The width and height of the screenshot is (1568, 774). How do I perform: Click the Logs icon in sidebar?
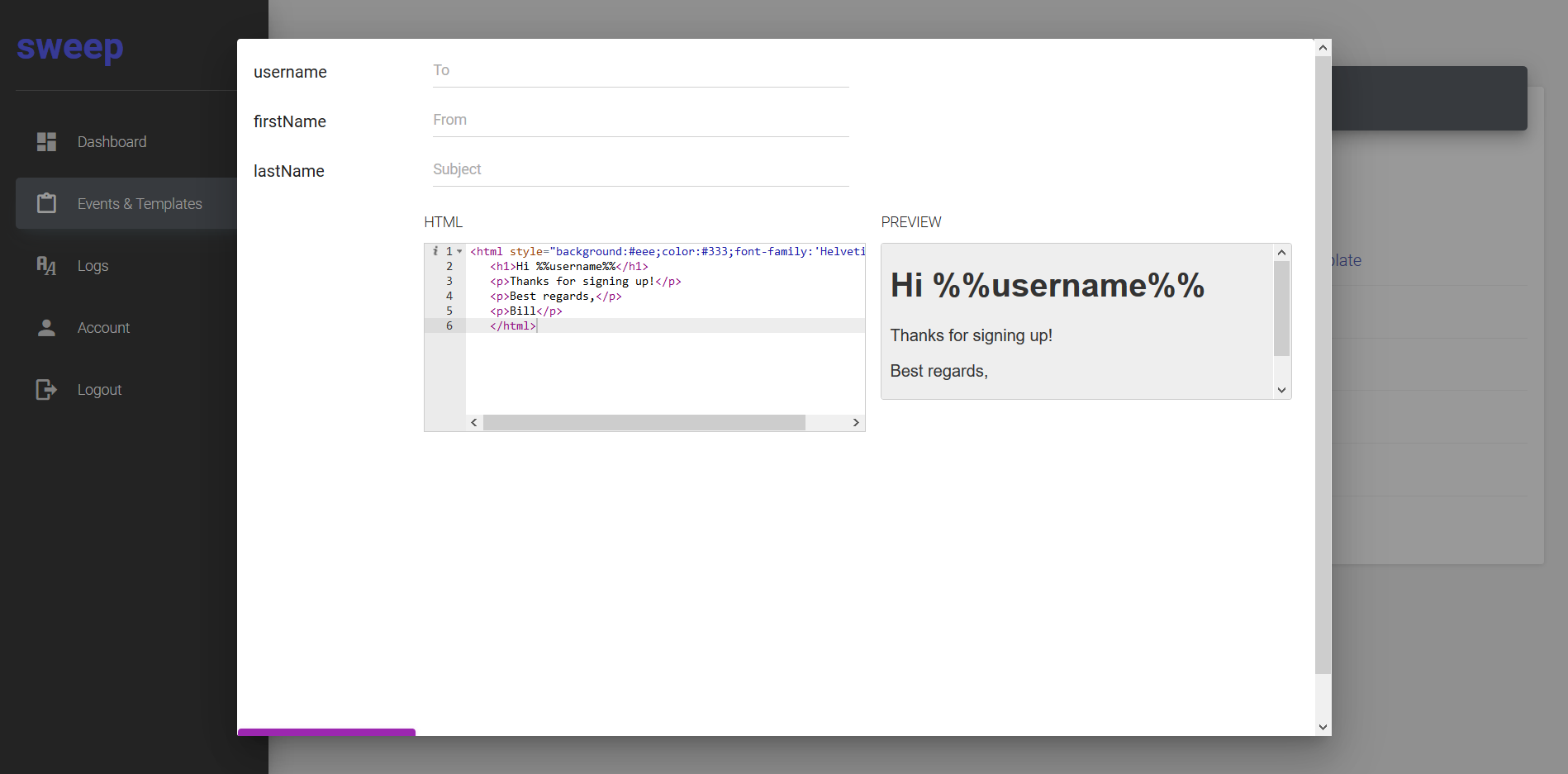point(46,266)
